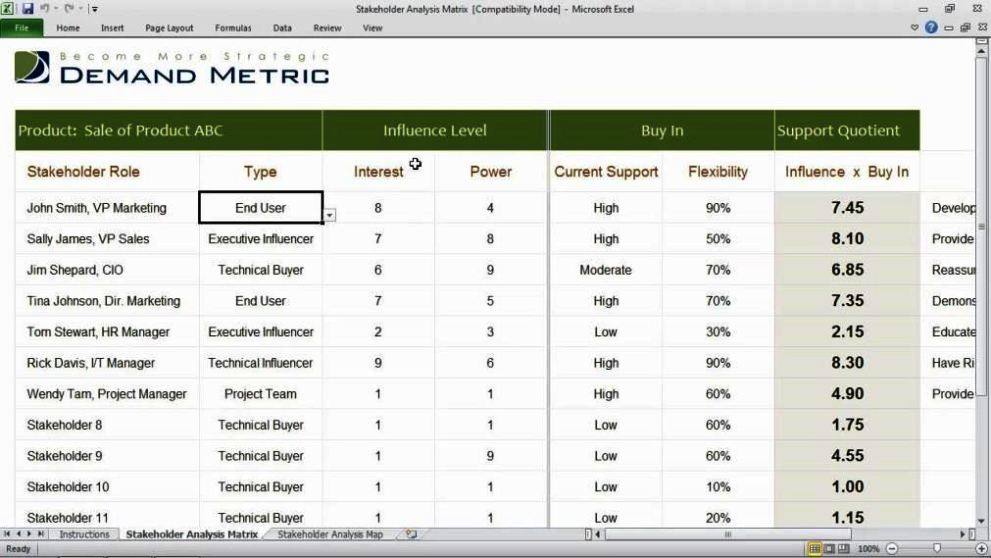Switch to Page Layout view in status bar
Viewport: 991px width, 558px height.
(828, 549)
